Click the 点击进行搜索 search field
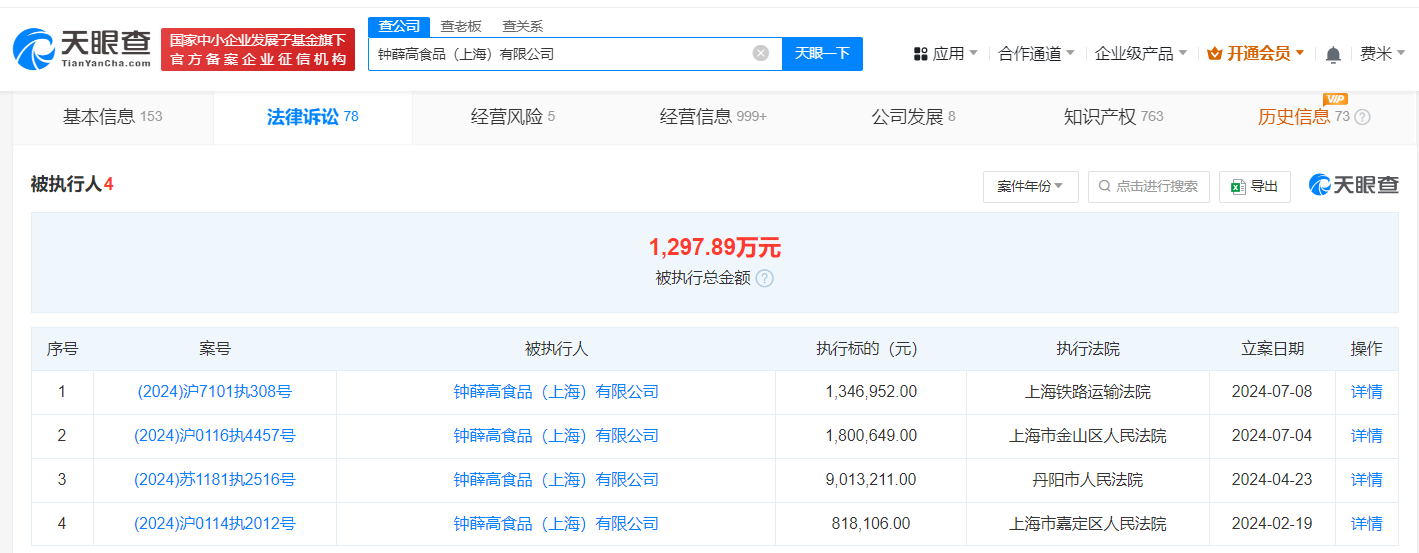This screenshot has width=1419, height=553. tap(1149, 186)
